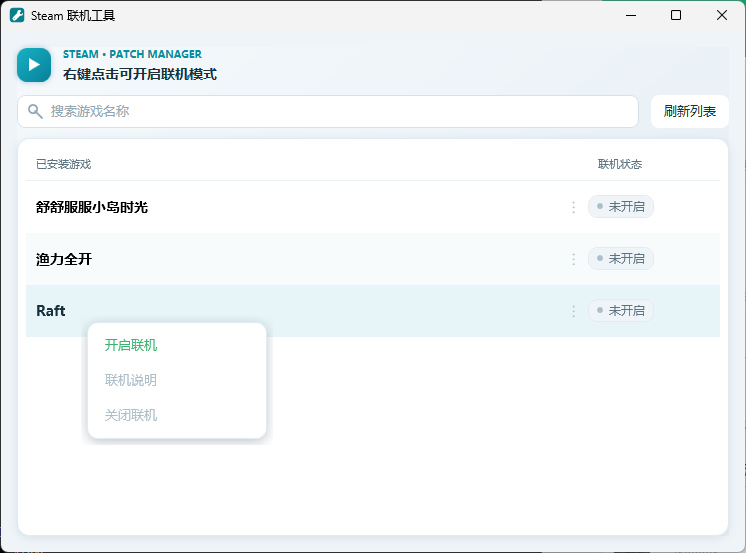Click 未开启 status badge for 舒舒服服小岛时光

pyautogui.click(x=620, y=207)
